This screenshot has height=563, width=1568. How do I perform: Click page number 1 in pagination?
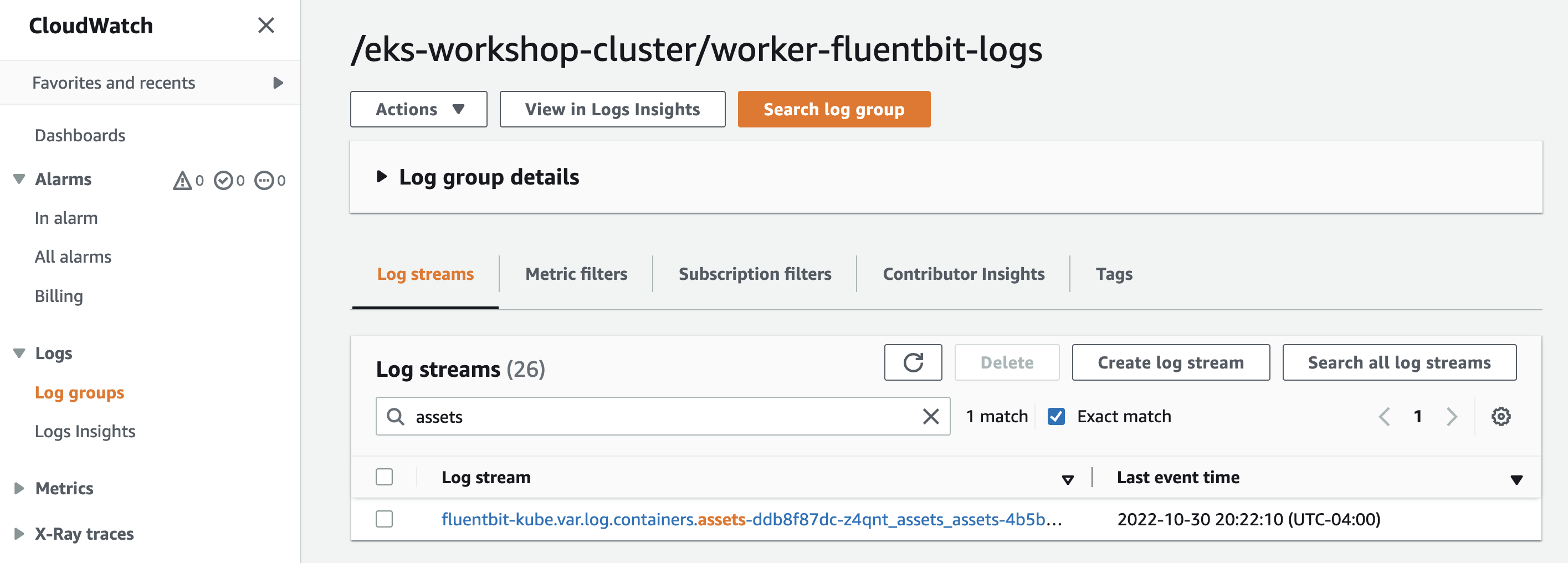[1418, 416]
